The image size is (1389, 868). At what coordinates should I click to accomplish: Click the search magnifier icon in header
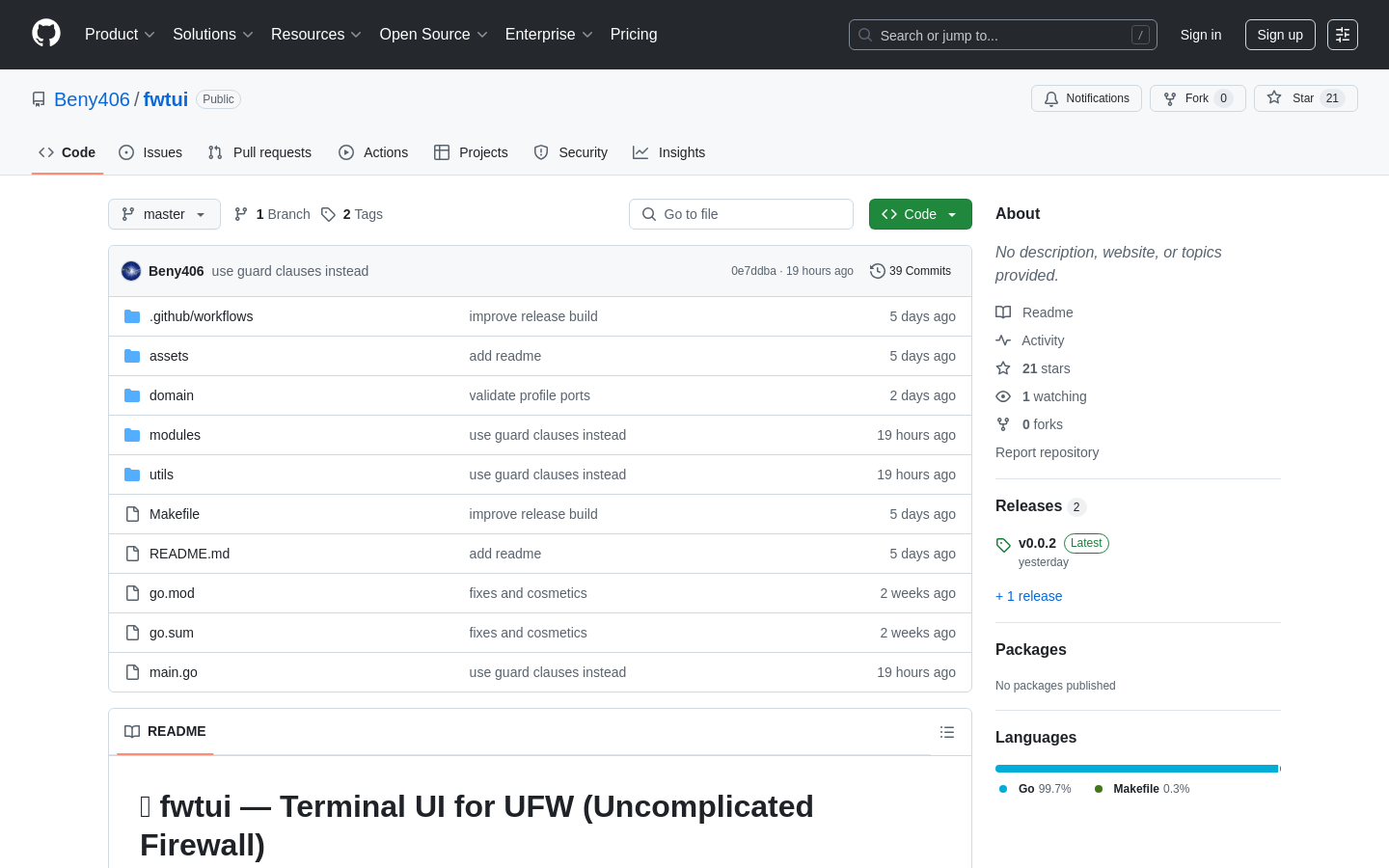[865, 35]
